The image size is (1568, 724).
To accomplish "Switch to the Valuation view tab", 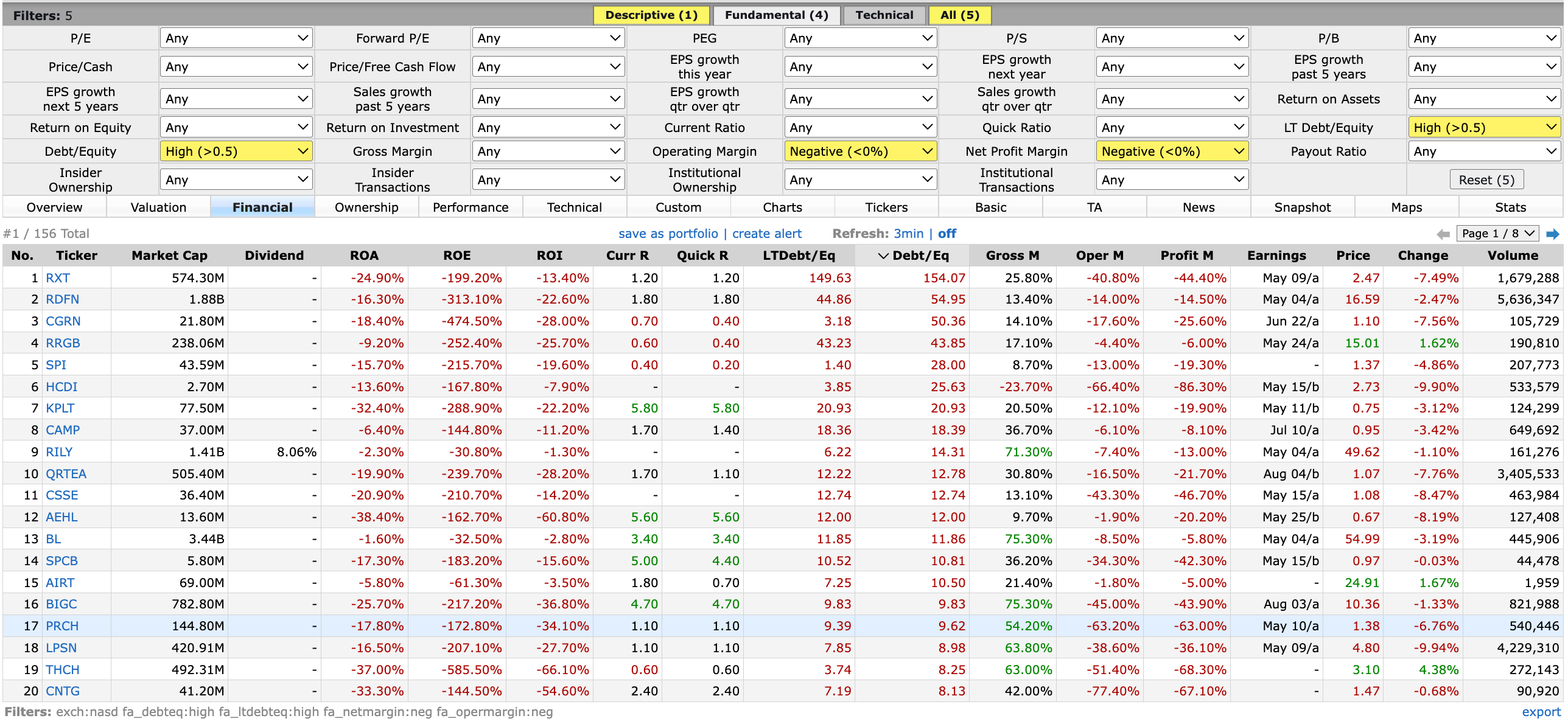I will [158, 207].
